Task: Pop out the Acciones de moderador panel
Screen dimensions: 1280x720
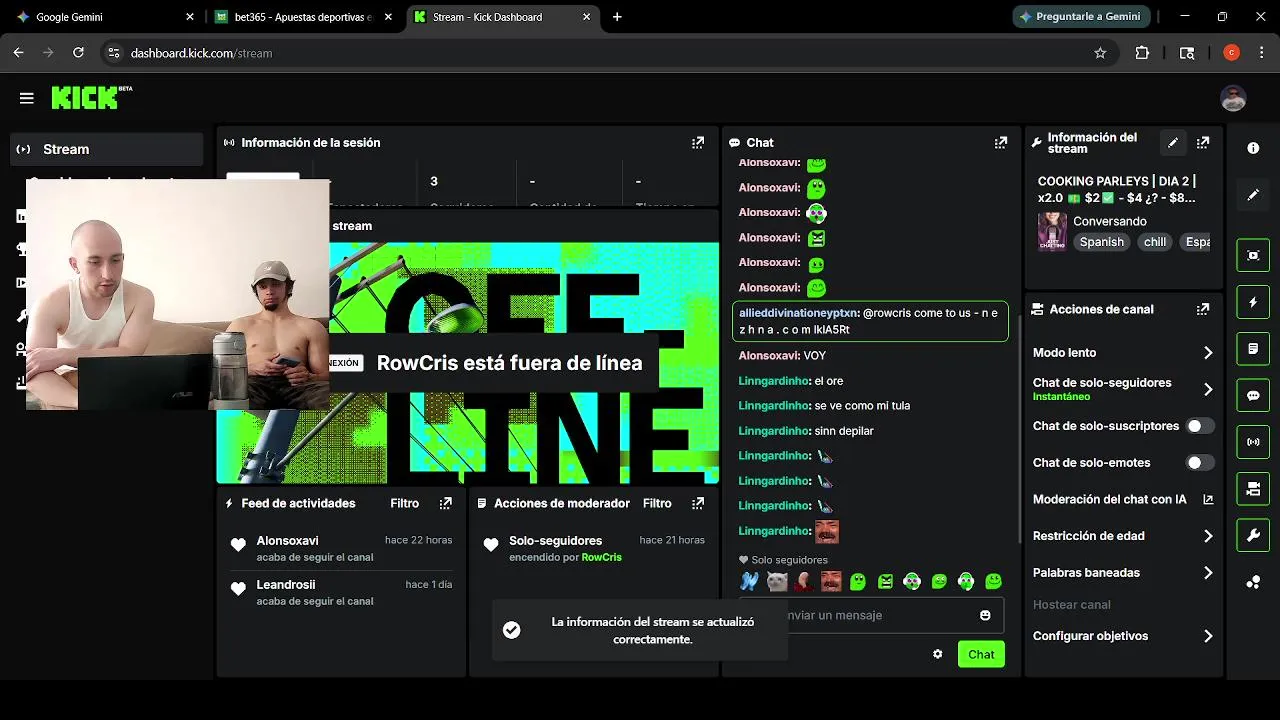Action: click(x=699, y=503)
